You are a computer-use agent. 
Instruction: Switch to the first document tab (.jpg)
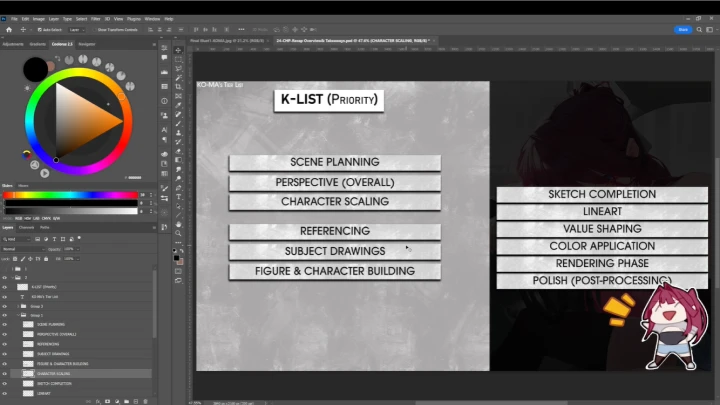coord(227,40)
